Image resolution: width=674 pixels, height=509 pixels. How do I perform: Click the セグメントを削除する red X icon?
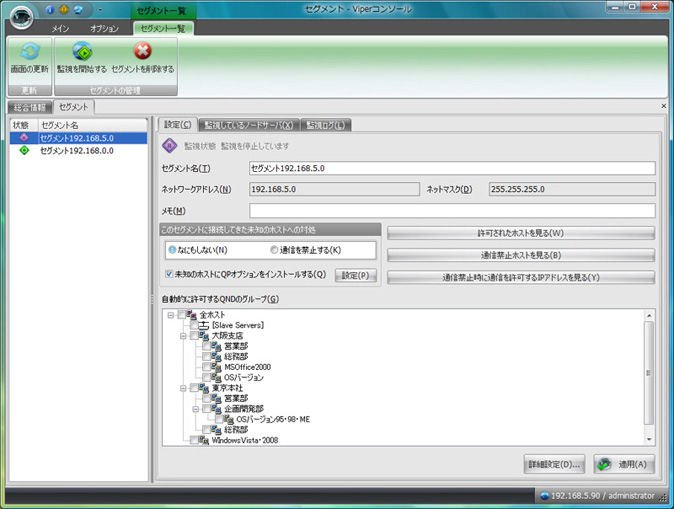(x=142, y=51)
